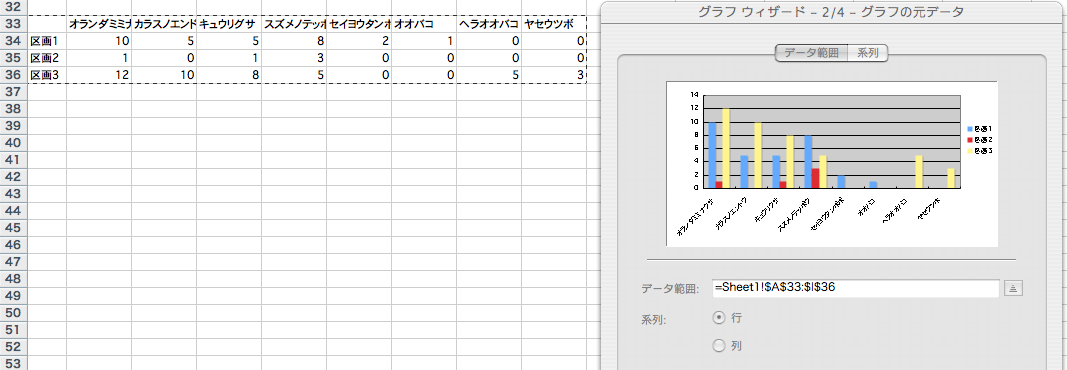Click the cell labeled 区画1
This screenshot has width=1067, height=370.
pos(48,41)
